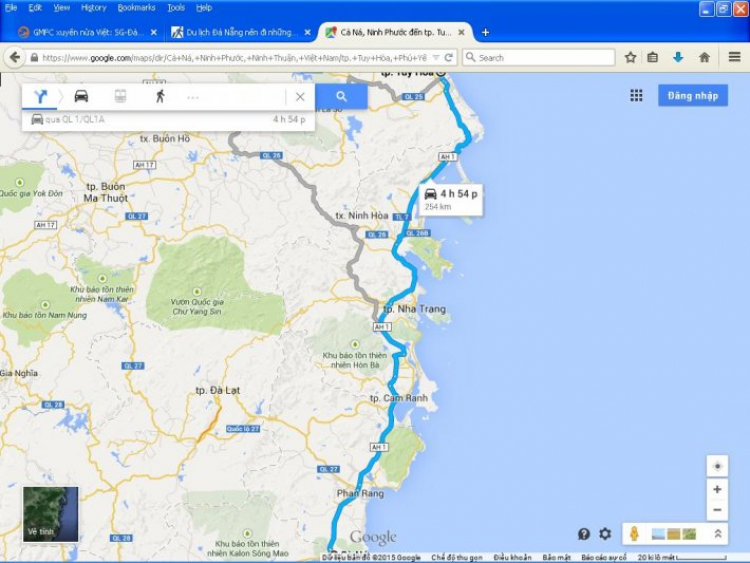The image size is (750, 563).
Task: Click Chế độ thu gọn link
Action: (x=456, y=558)
